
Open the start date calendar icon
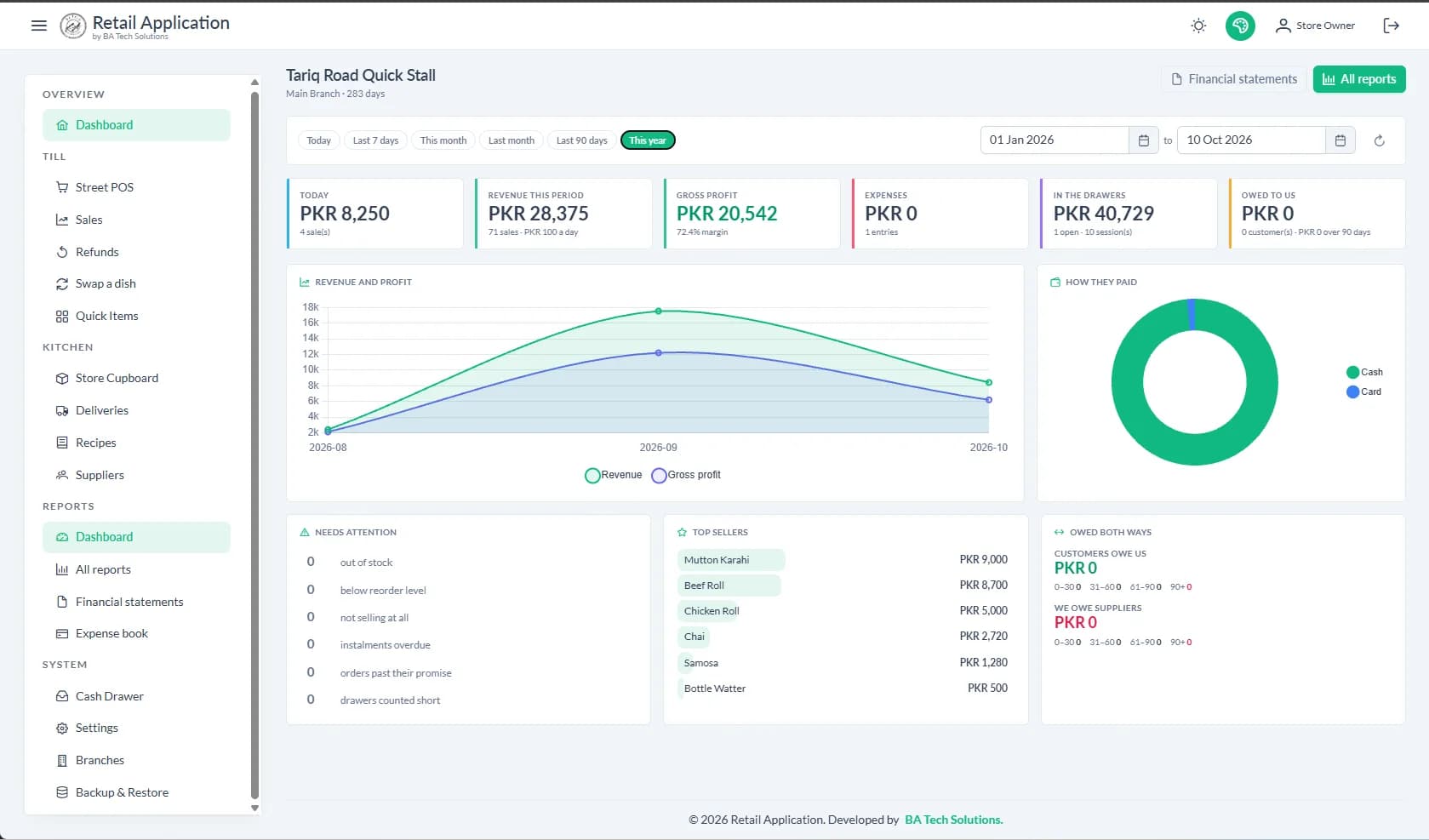click(1143, 140)
